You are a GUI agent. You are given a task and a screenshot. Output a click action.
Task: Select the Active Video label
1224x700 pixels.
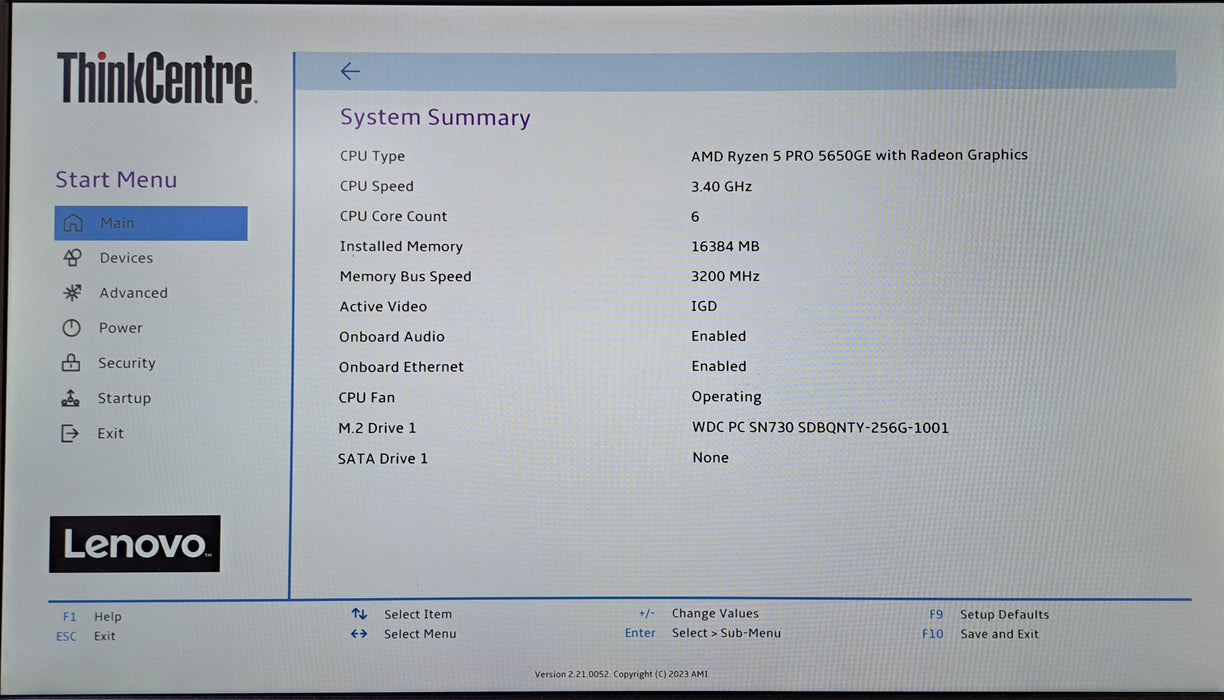[x=383, y=306]
